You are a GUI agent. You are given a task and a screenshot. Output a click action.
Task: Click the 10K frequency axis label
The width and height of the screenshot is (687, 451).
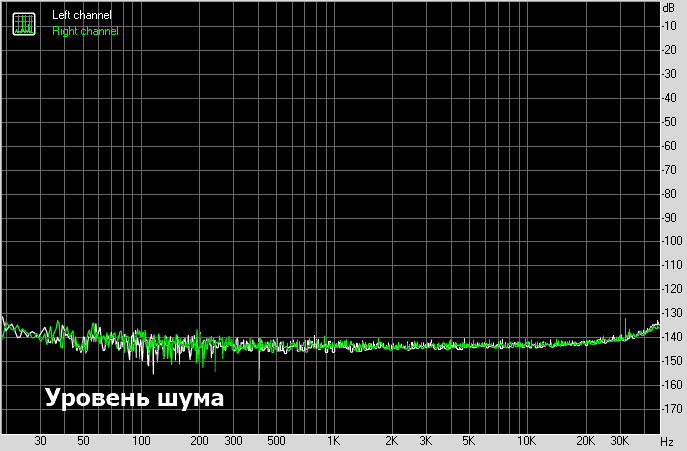pos(526,441)
